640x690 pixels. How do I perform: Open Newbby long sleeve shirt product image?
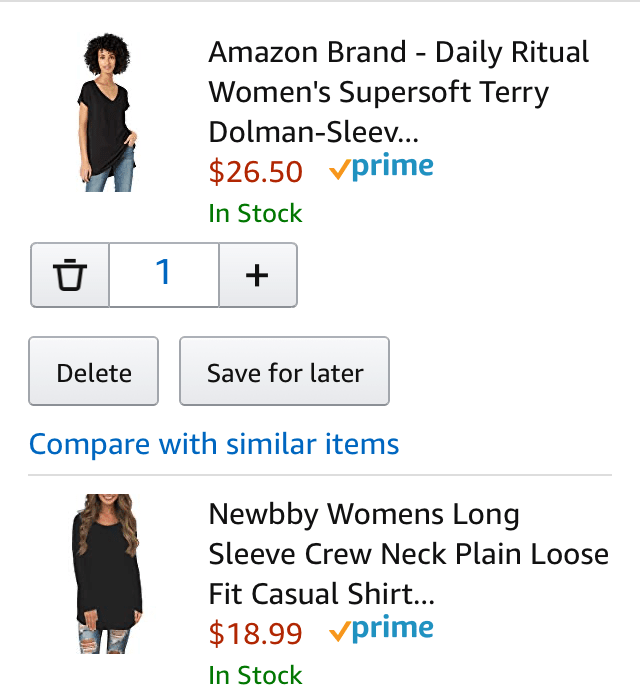[105, 574]
